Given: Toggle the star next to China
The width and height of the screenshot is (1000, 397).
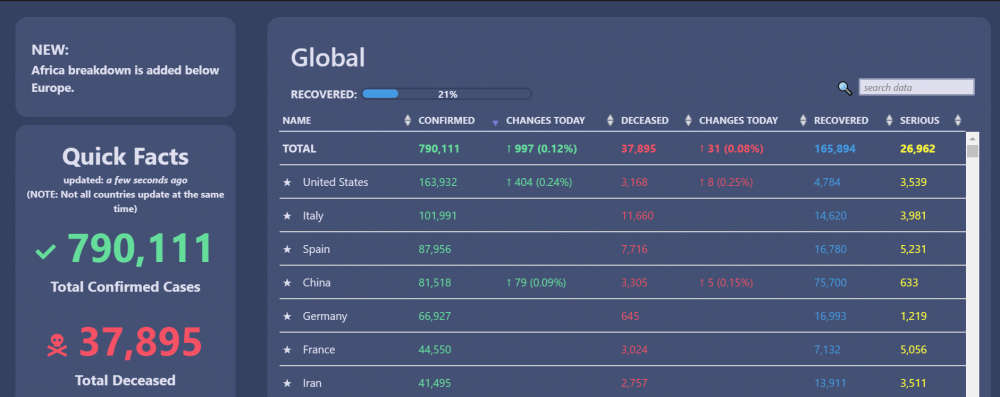Looking at the screenshot, I should 287,283.
